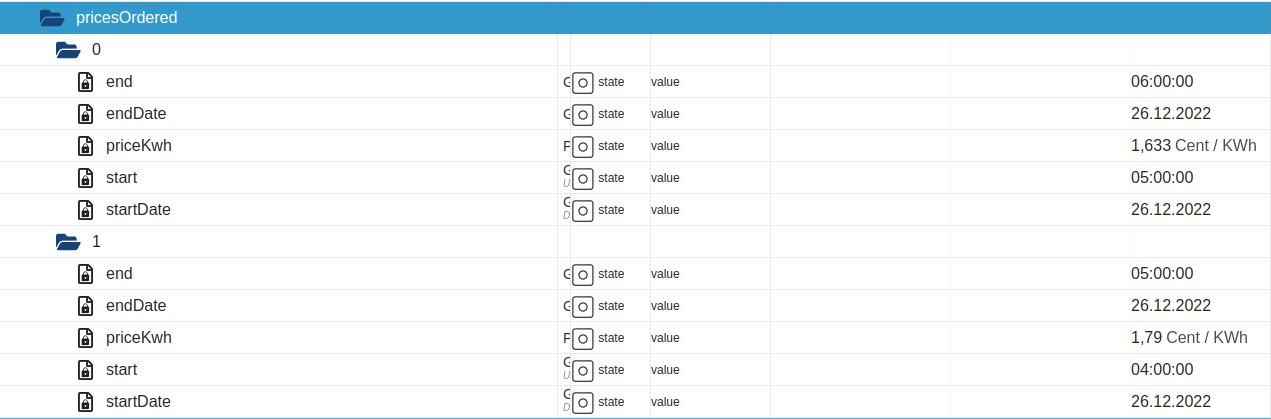Collapse the pricesOrdered folder
This screenshot has height=419, width=1271.
[x=51, y=17]
